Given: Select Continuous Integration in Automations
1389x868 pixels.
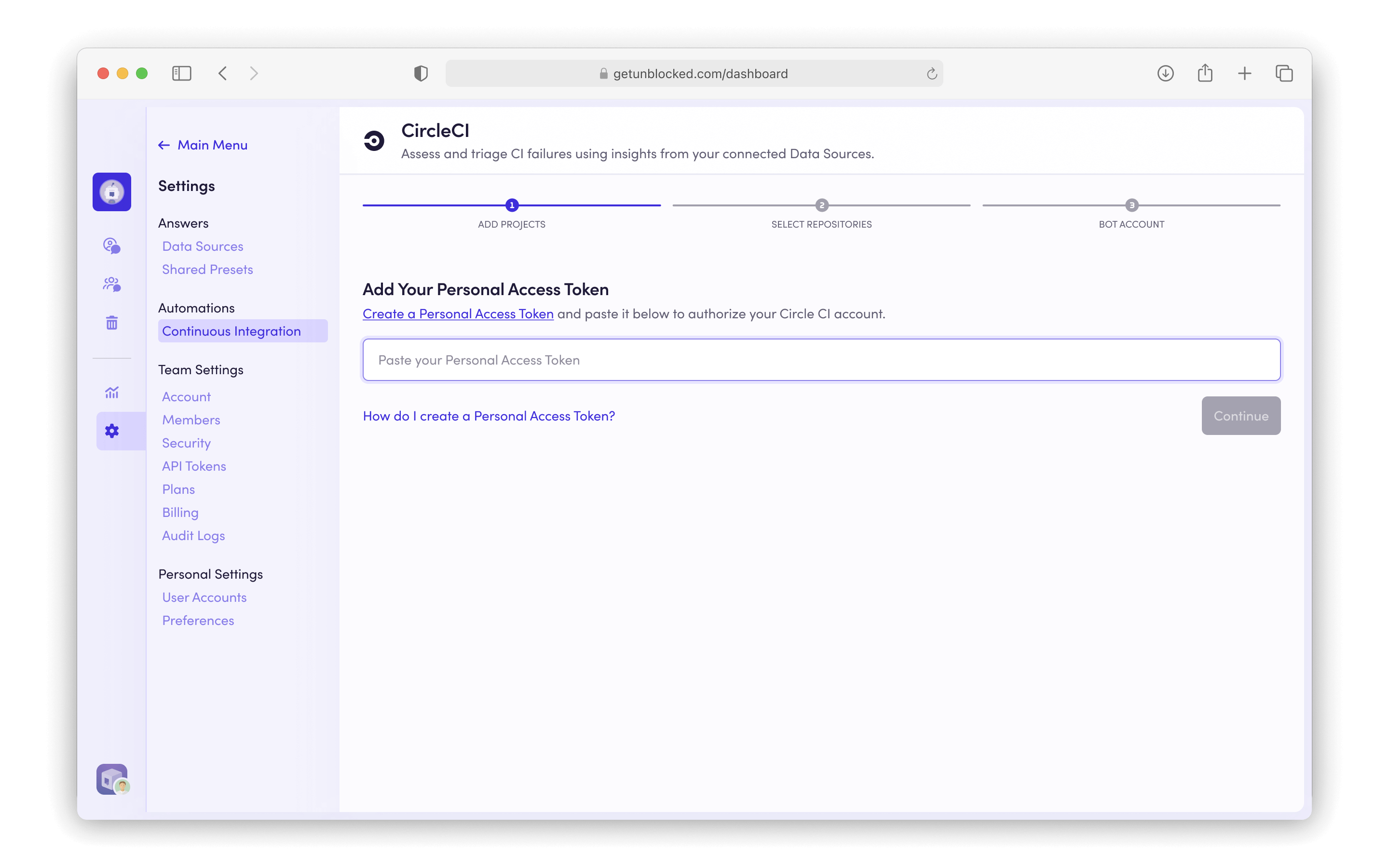Looking at the screenshot, I should tap(231, 331).
